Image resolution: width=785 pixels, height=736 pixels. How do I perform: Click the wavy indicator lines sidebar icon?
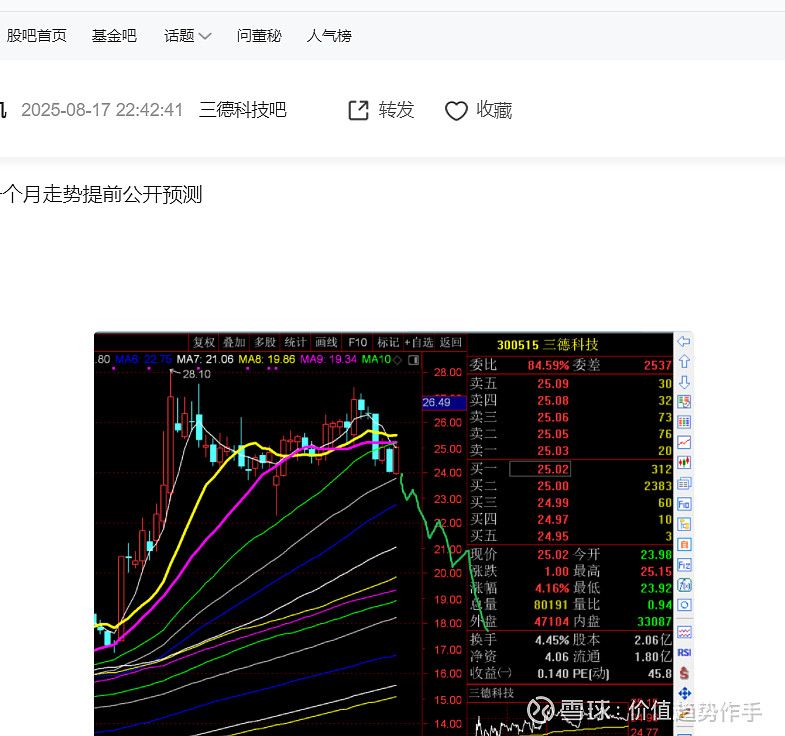pyautogui.click(x=684, y=632)
